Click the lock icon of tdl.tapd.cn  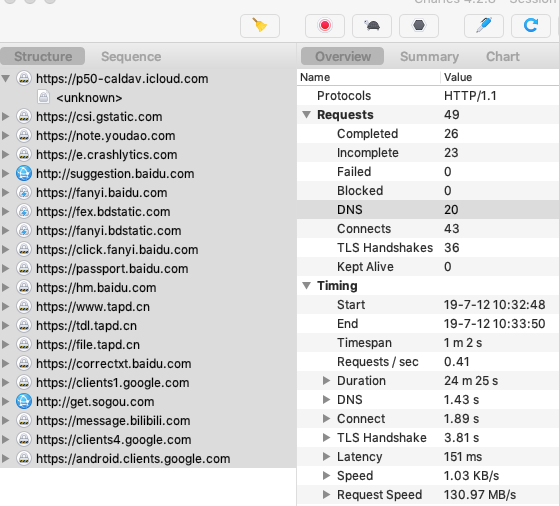pos(24,326)
